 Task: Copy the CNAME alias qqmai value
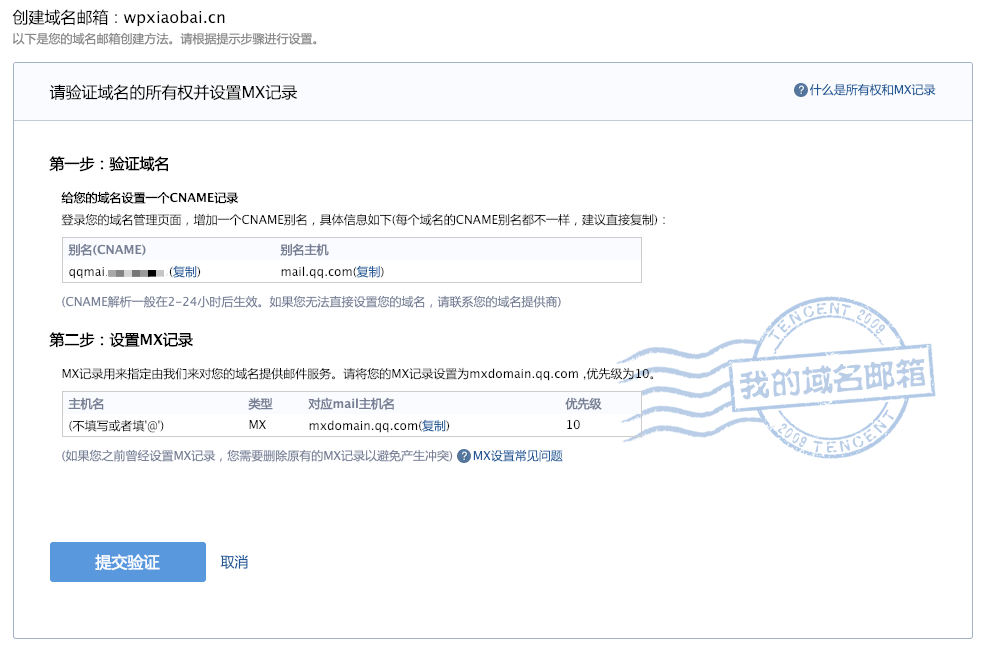(185, 272)
